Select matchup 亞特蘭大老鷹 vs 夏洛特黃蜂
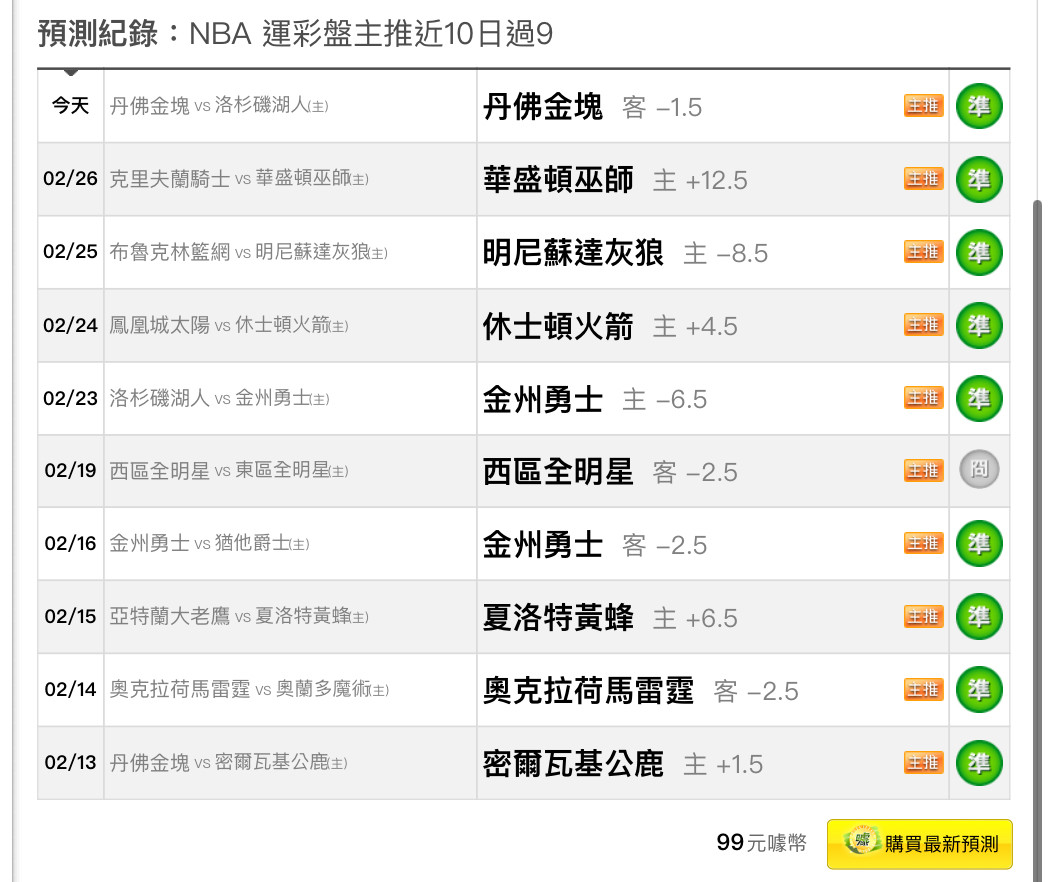The width and height of the screenshot is (1051, 882). click(x=239, y=617)
